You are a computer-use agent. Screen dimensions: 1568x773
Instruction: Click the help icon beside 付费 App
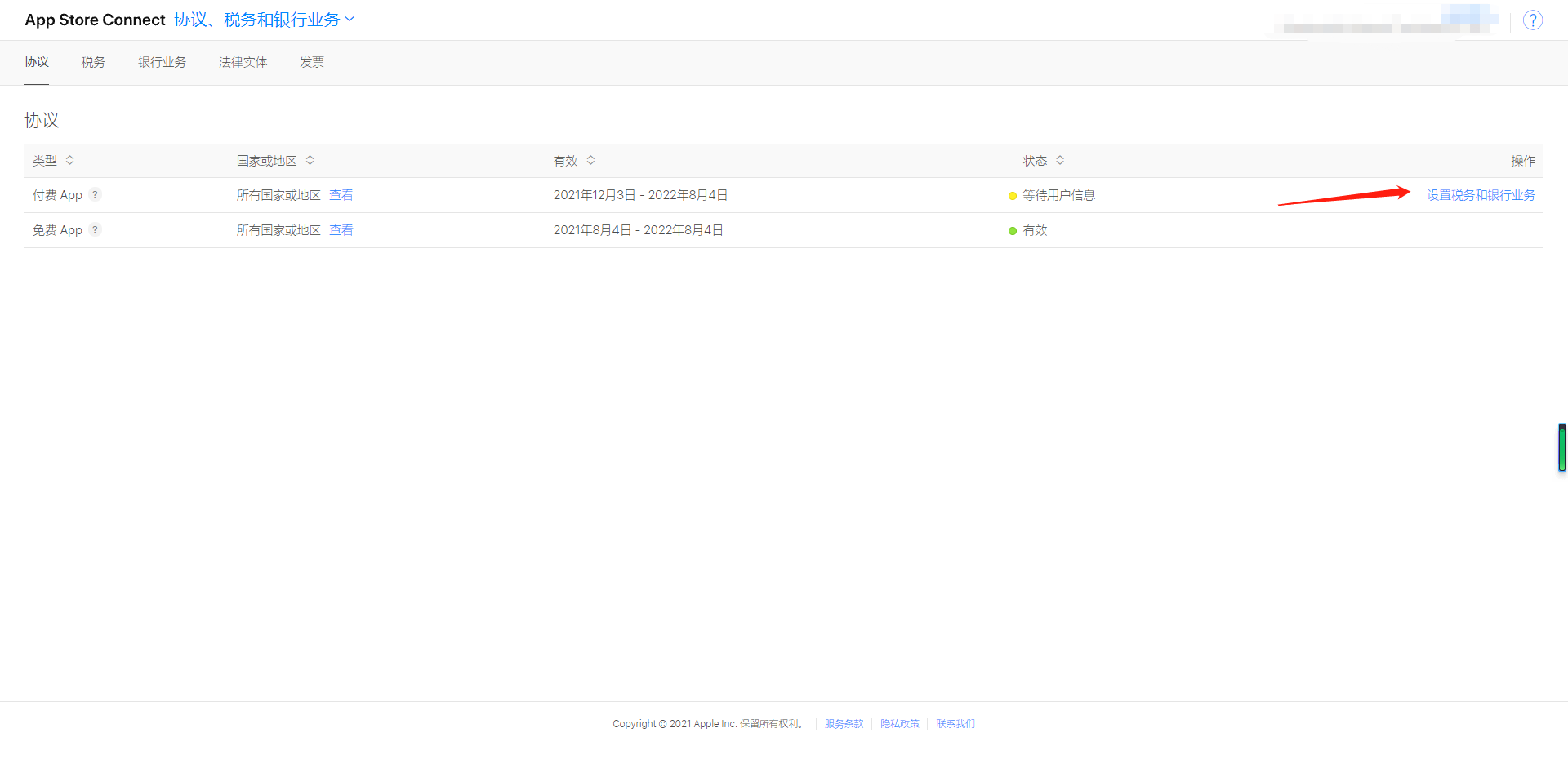coord(96,195)
